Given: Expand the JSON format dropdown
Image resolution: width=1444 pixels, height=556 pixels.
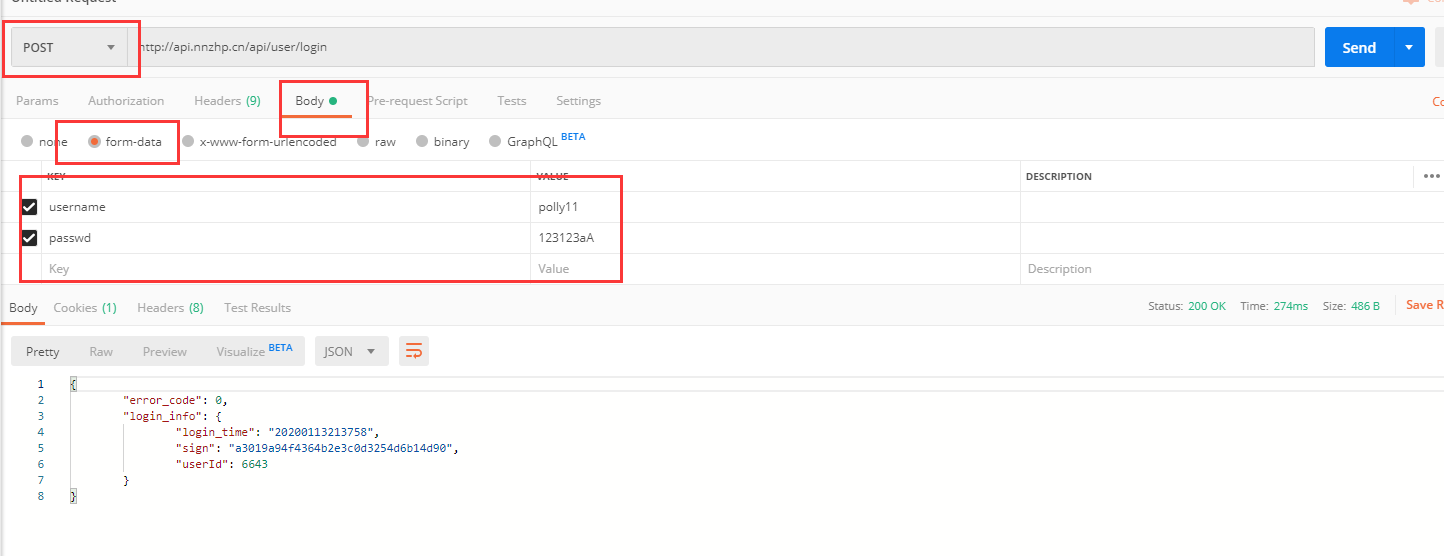Looking at the screenshot, I should pyautogui.click(x=351, y=351).
